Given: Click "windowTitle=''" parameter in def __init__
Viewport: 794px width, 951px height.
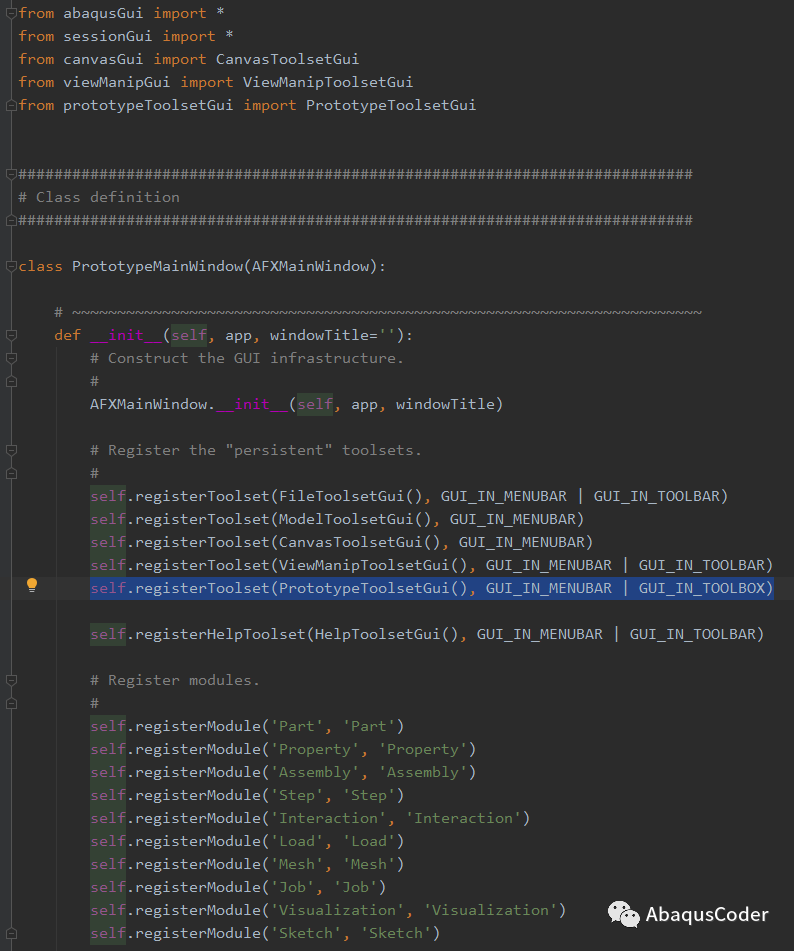Looking at the screenshot, I should (x=333, y=335).
